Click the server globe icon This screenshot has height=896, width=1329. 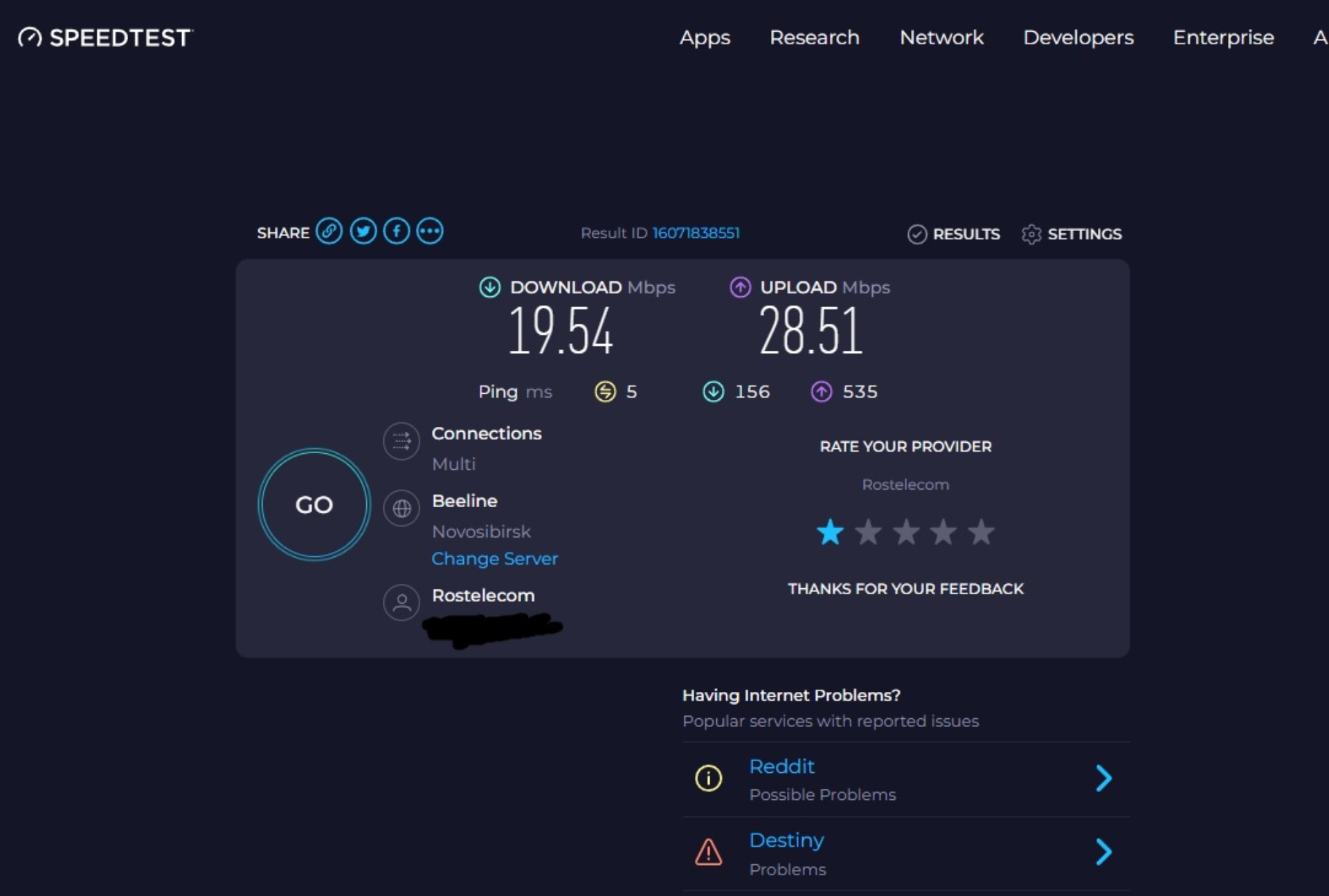pos(401,509)
